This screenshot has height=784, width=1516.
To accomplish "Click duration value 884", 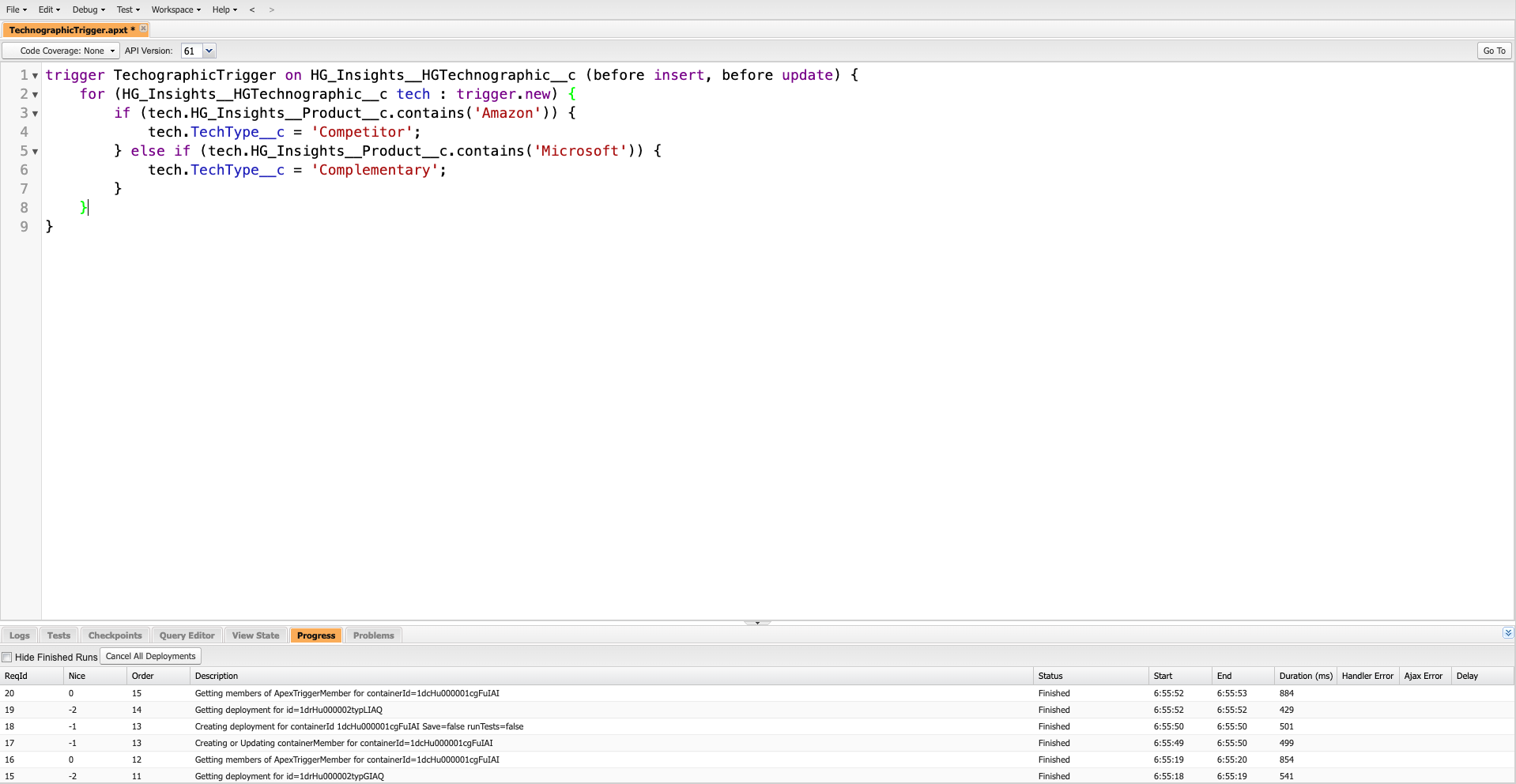I will (x=1287, y=693).
